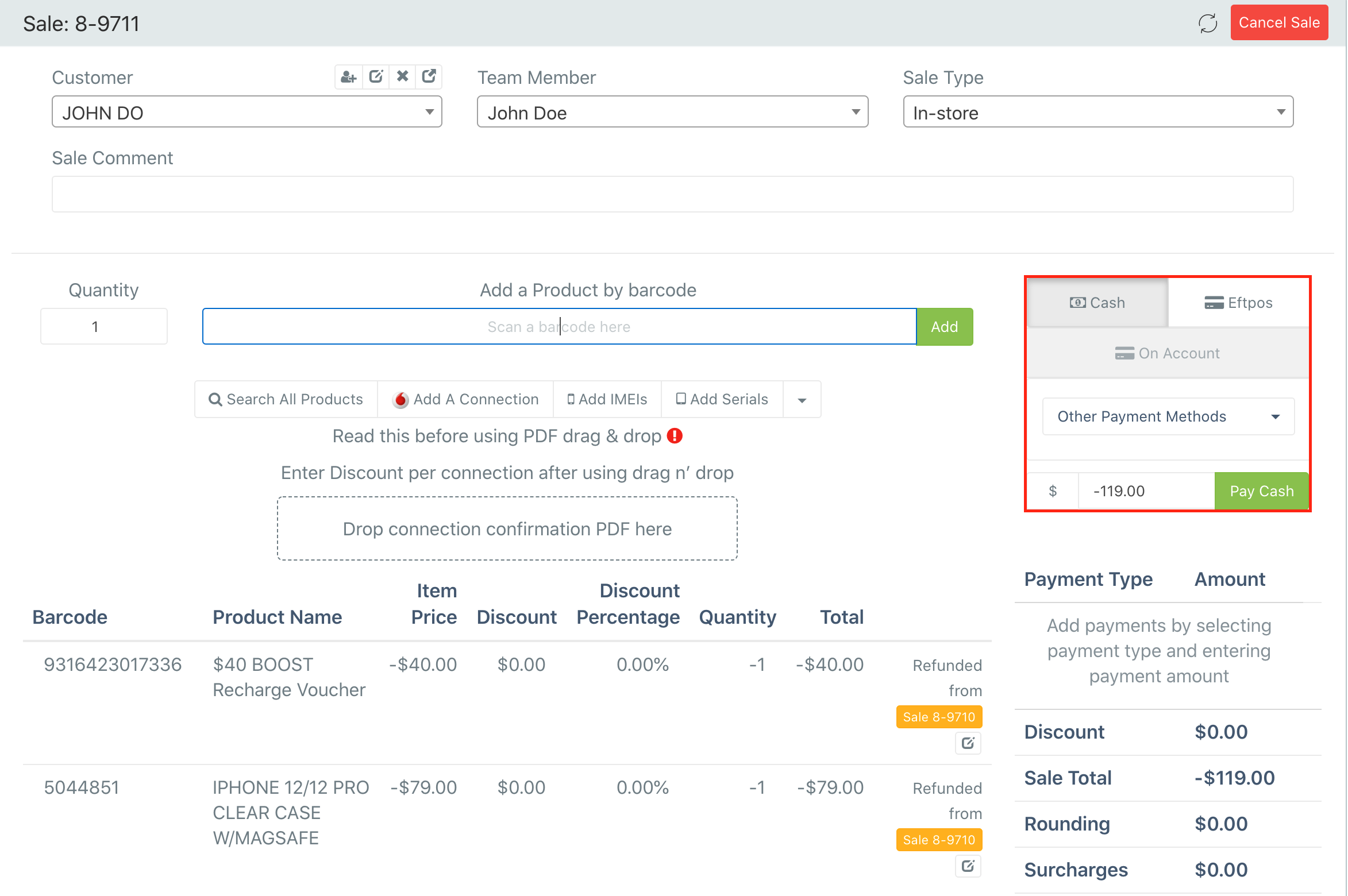Open the Sale Type dropdown
This screenshot has width=1348, height=896.
click(1098, 112)
